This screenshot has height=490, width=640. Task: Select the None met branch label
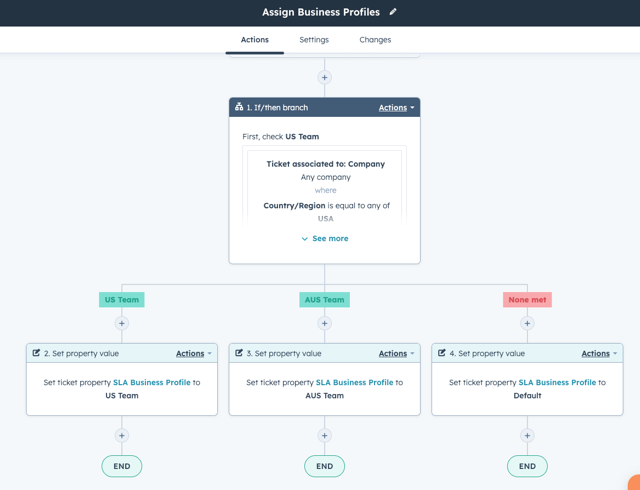click(527, 300)
